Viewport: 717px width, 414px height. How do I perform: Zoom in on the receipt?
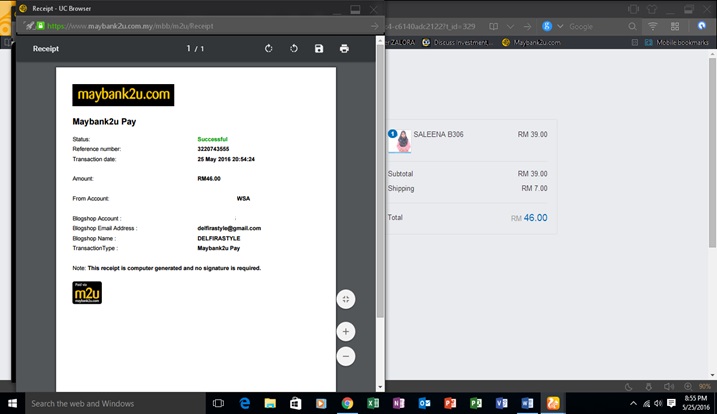pyautogui.click(x=346, y=332)
